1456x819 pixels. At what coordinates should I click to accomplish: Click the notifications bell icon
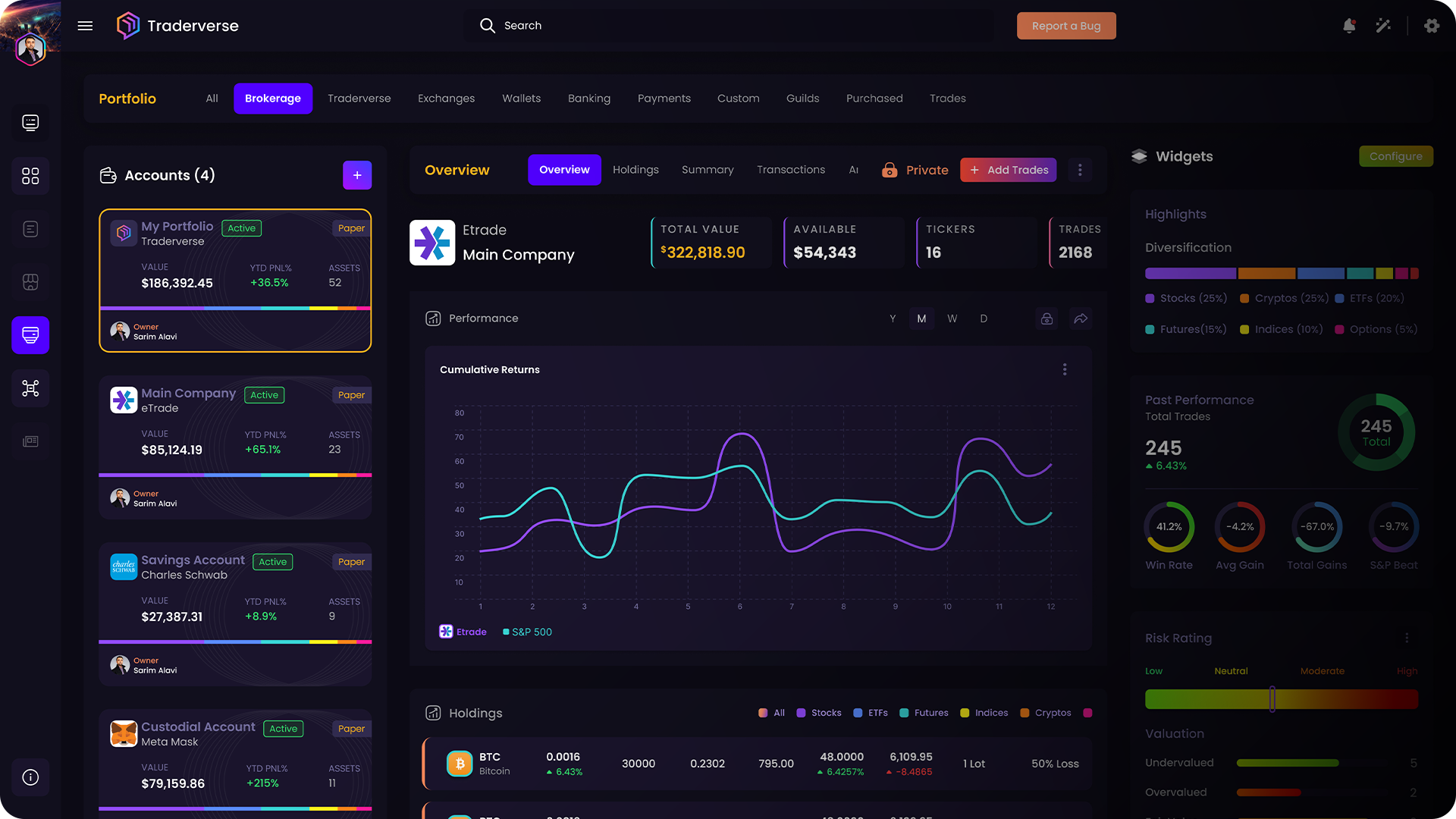1349,26
